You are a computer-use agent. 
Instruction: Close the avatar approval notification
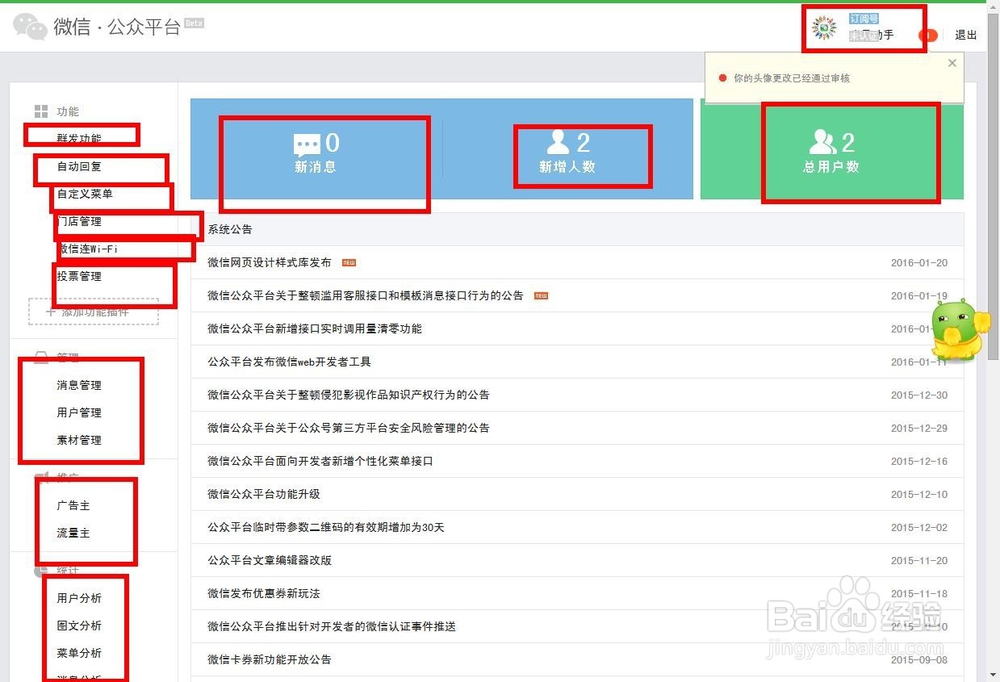point(952,63)
